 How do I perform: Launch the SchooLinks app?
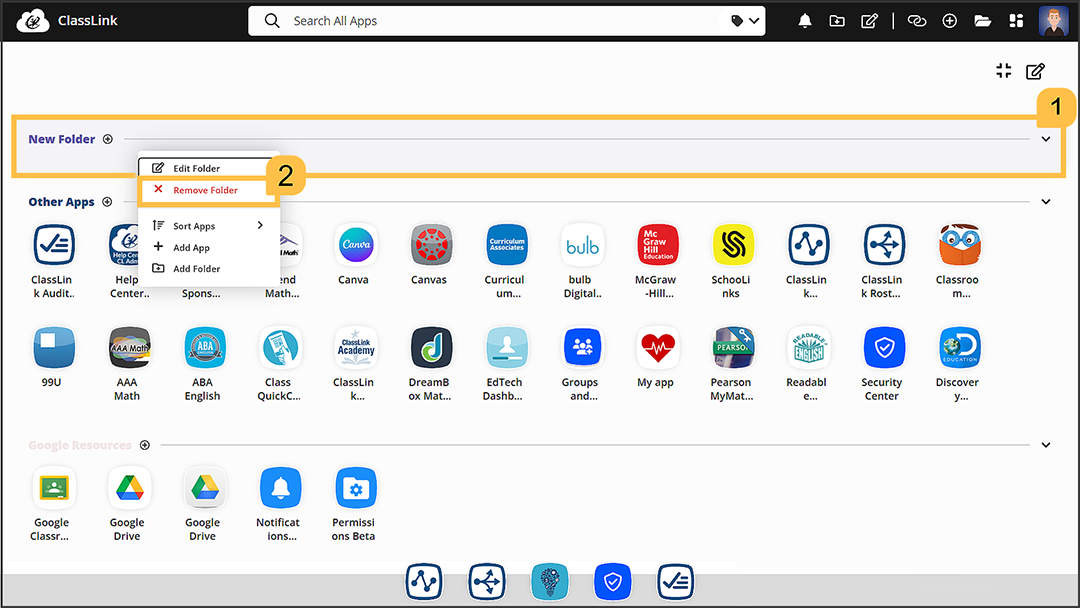(x=732, y=245)
